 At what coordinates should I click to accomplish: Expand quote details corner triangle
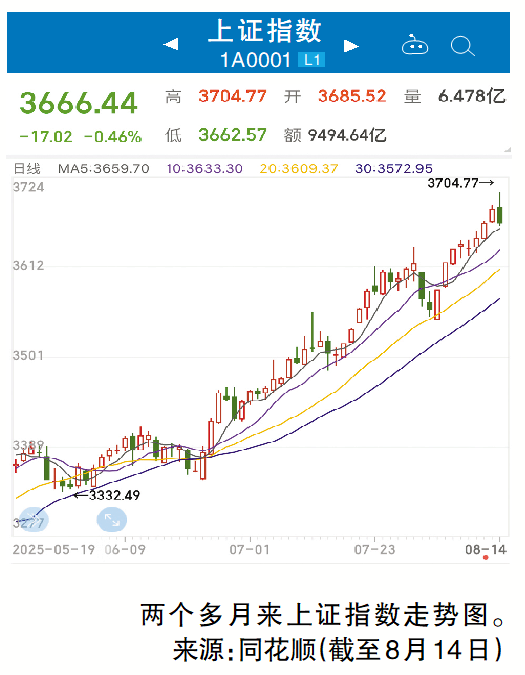pos(507,149)
